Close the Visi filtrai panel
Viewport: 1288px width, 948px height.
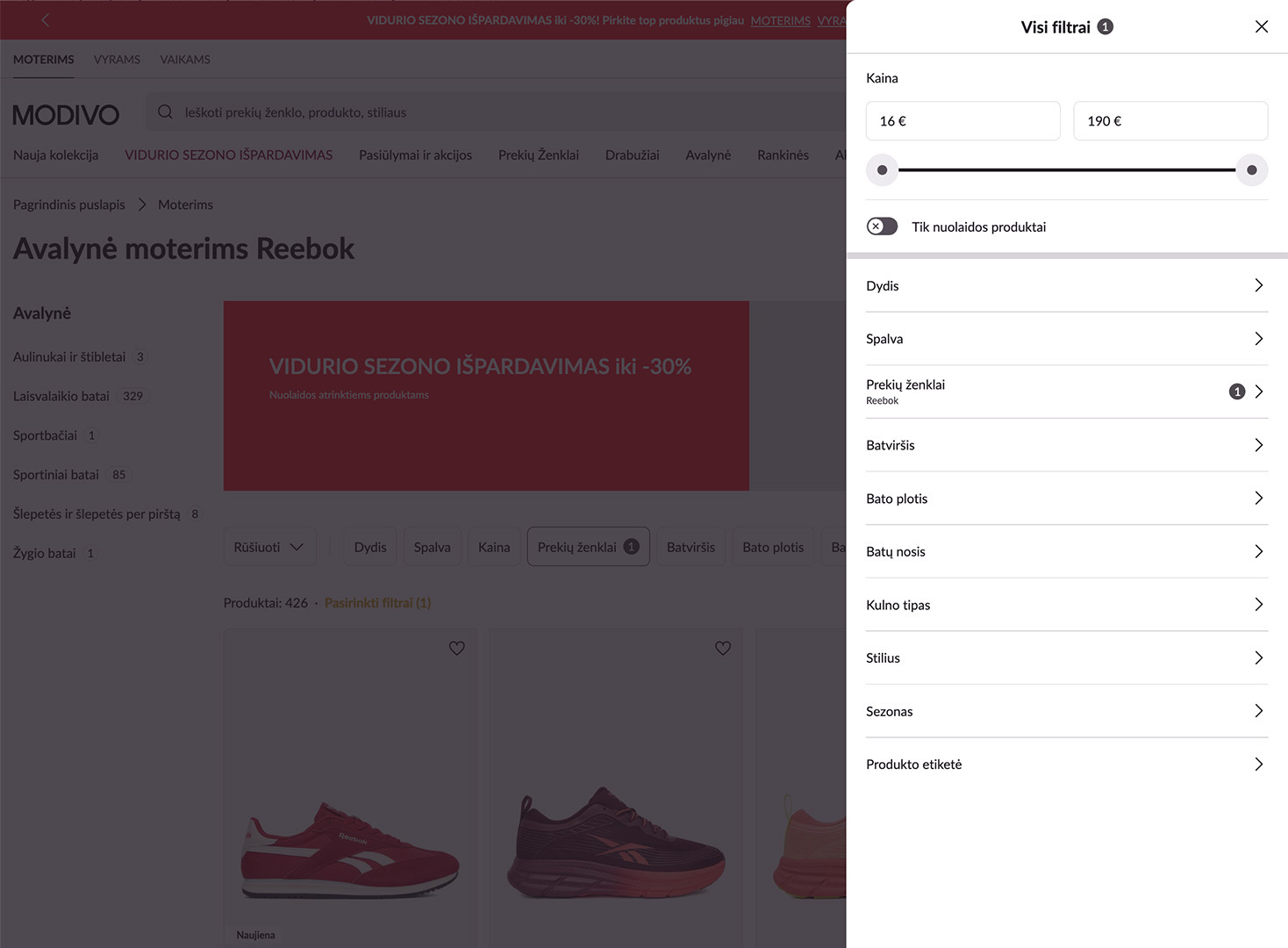(x=1261, y=26)
